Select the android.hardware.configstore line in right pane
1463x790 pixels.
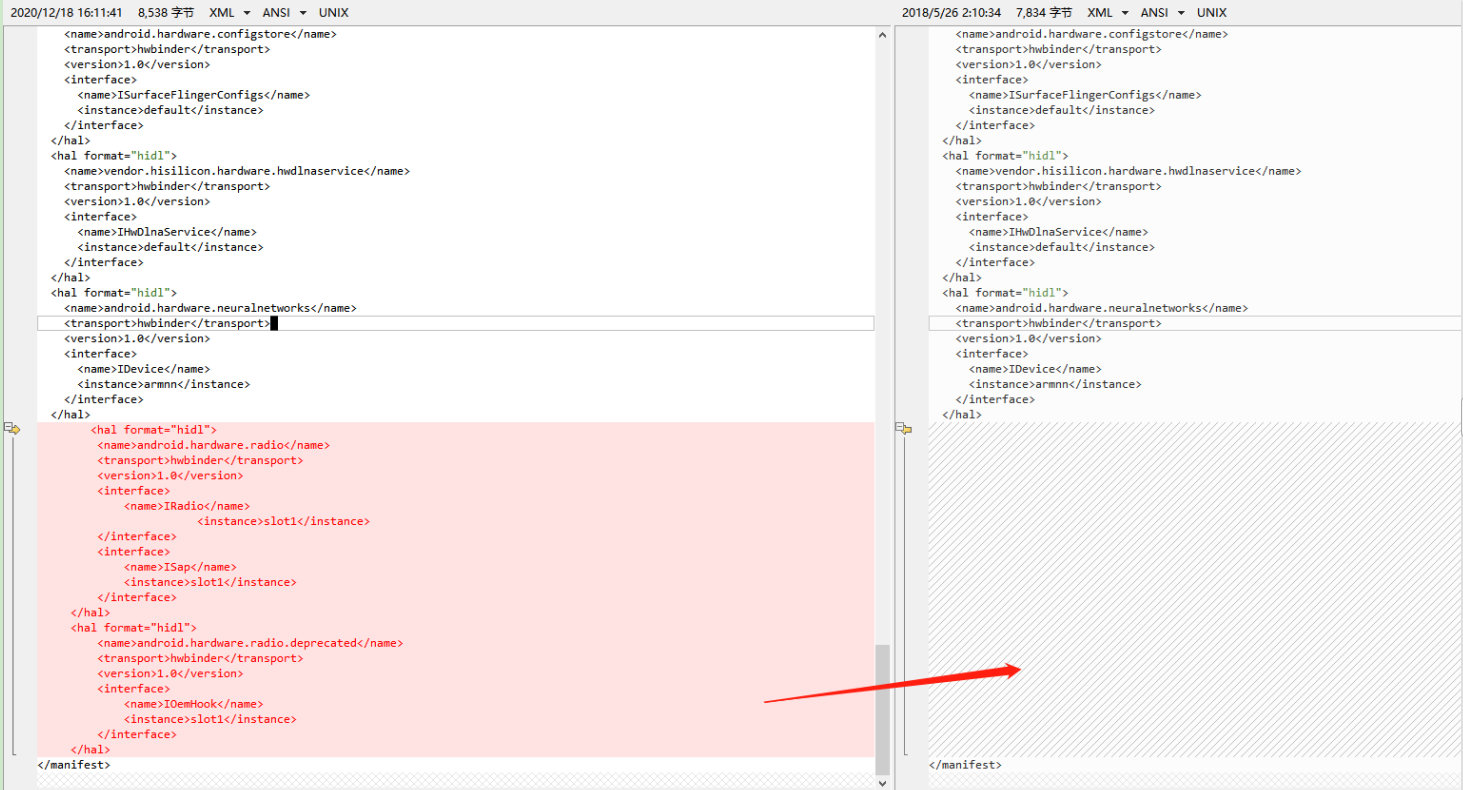pos(1092,34)
